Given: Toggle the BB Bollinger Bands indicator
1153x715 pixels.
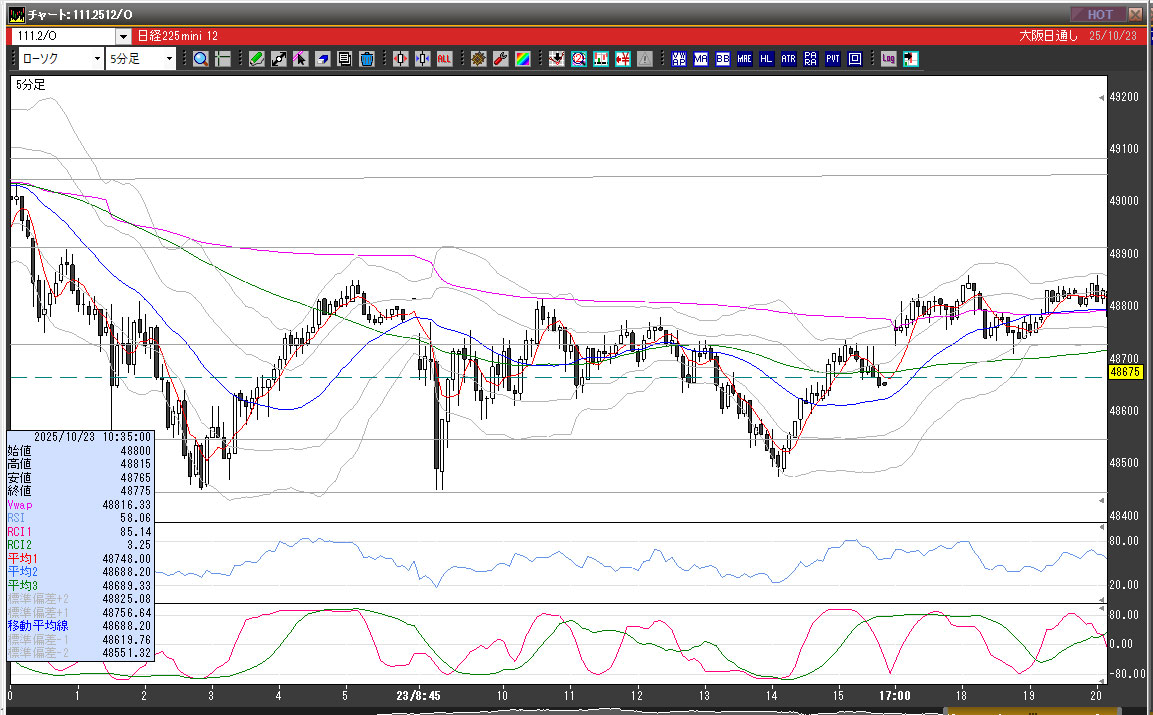Looking at the screenshot, I should [723, 59].
